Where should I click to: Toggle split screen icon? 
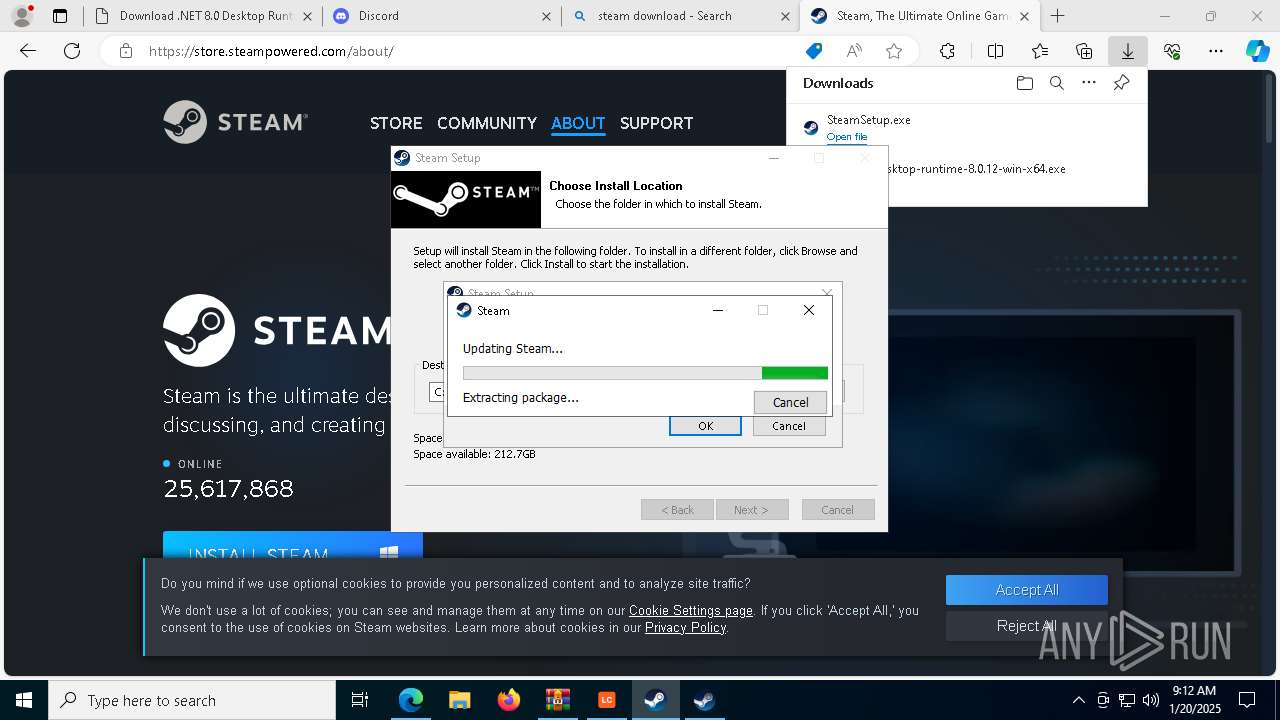[x=995, y=51]
